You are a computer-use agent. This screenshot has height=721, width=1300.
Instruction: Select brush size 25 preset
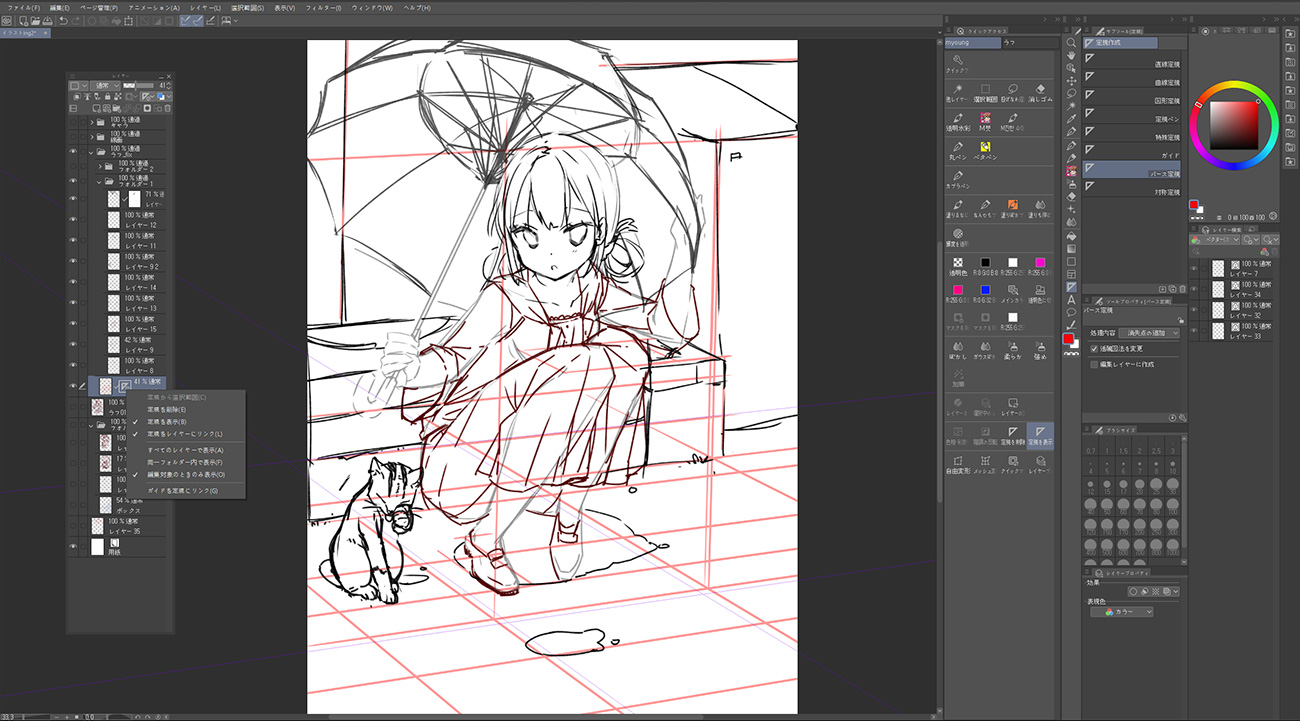click(1156, 486)
